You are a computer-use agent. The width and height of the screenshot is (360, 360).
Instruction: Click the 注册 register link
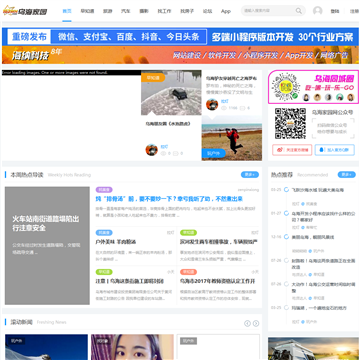(x=354, y=11)
